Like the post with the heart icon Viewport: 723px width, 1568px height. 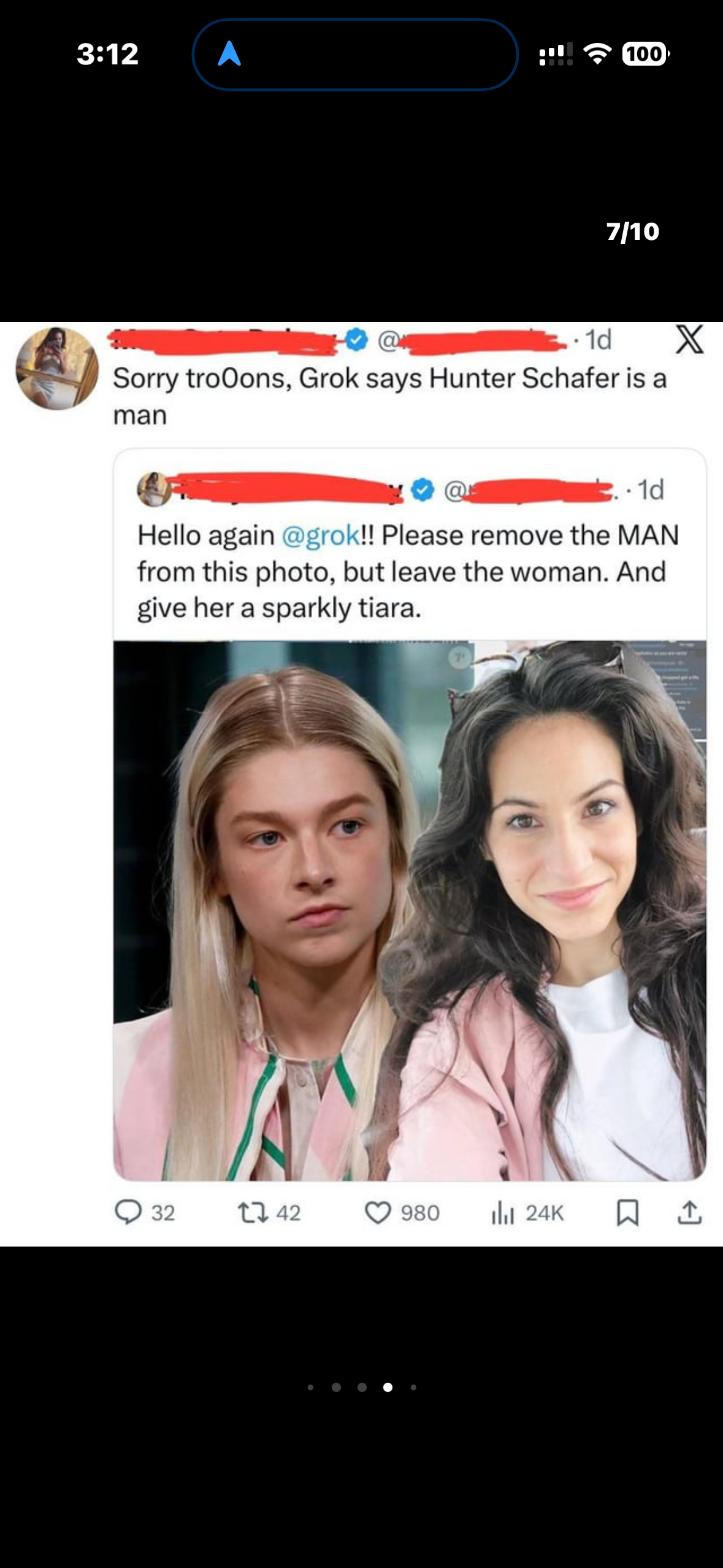(x=378, y=1213)
